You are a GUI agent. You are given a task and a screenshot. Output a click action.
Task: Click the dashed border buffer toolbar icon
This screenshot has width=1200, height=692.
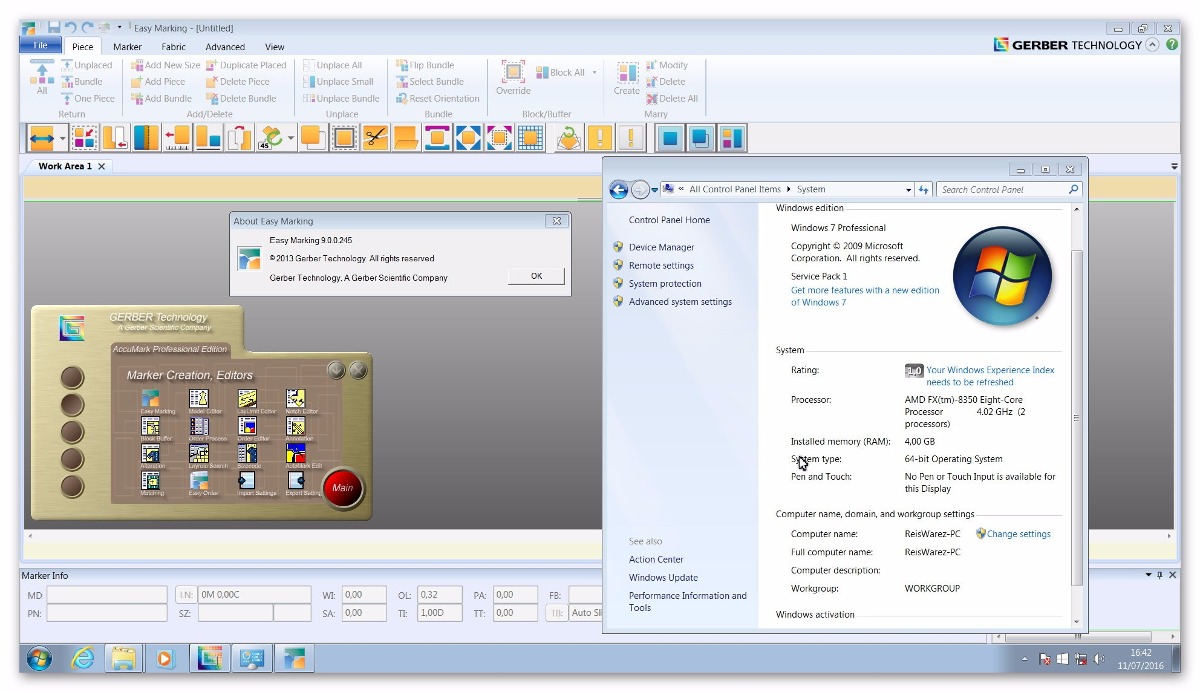point(344,137)
